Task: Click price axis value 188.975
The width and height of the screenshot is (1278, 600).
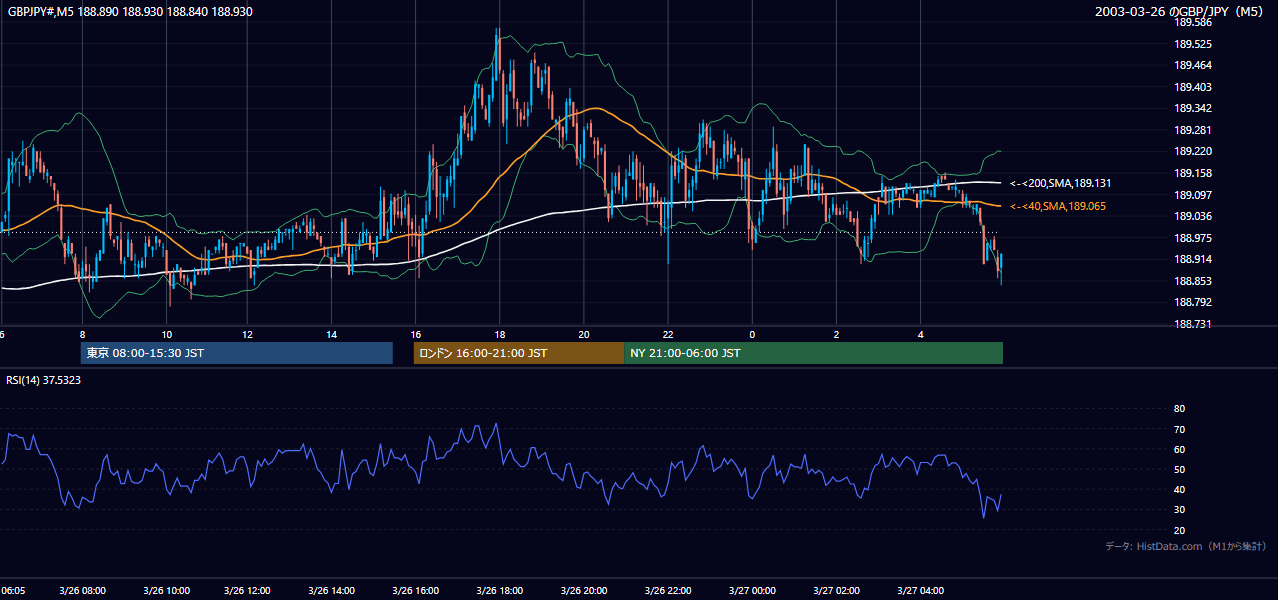Action: [x=1192, y=238]
